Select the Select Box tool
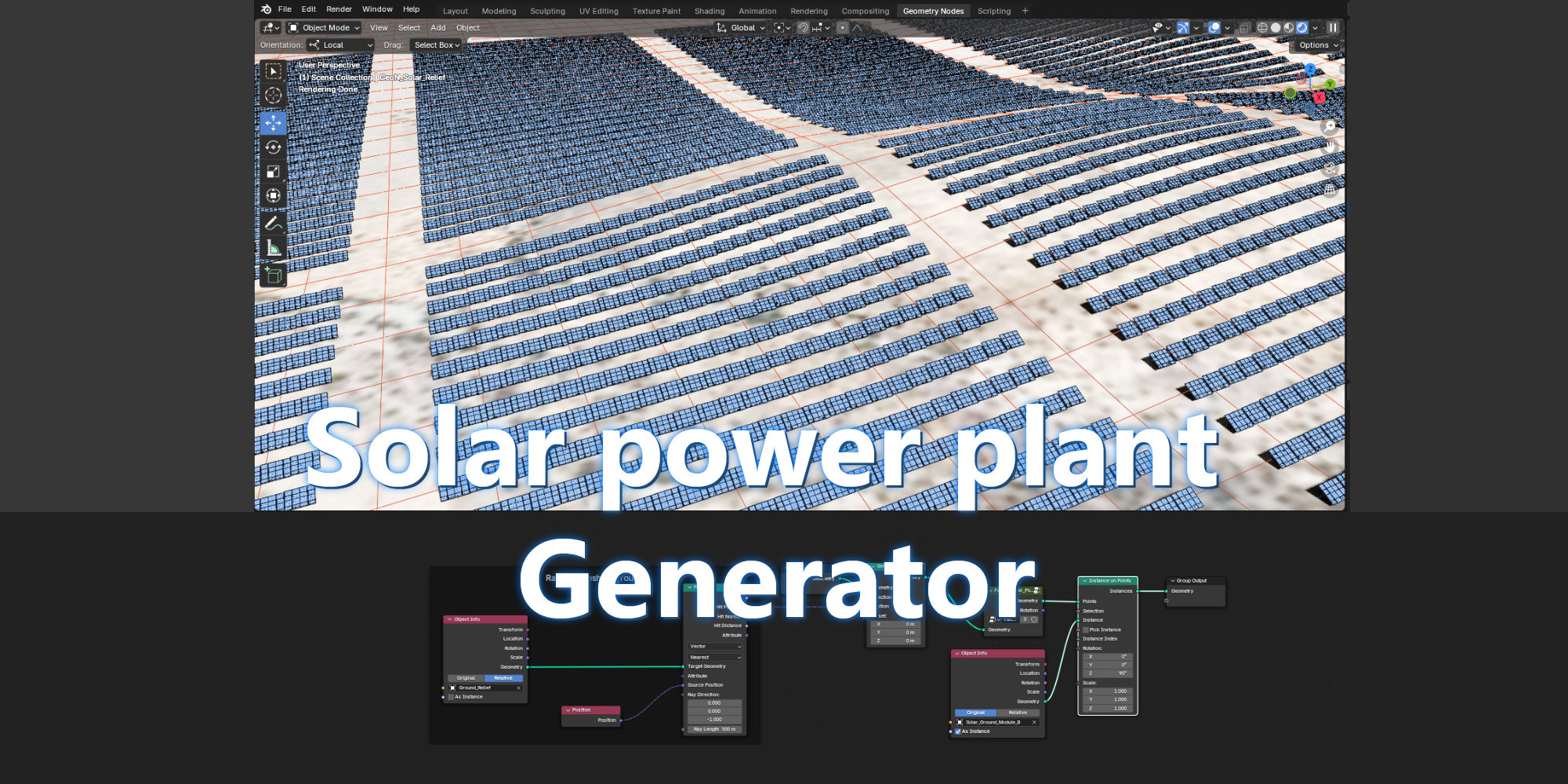Viewport: 1568px width, 784px height. tap(273, 71)
